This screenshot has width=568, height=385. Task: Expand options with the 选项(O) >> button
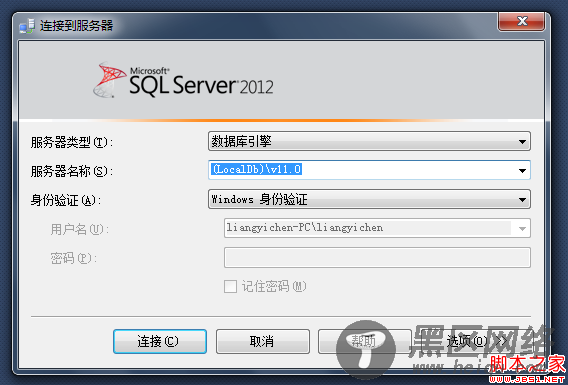(x=476, y=341)
